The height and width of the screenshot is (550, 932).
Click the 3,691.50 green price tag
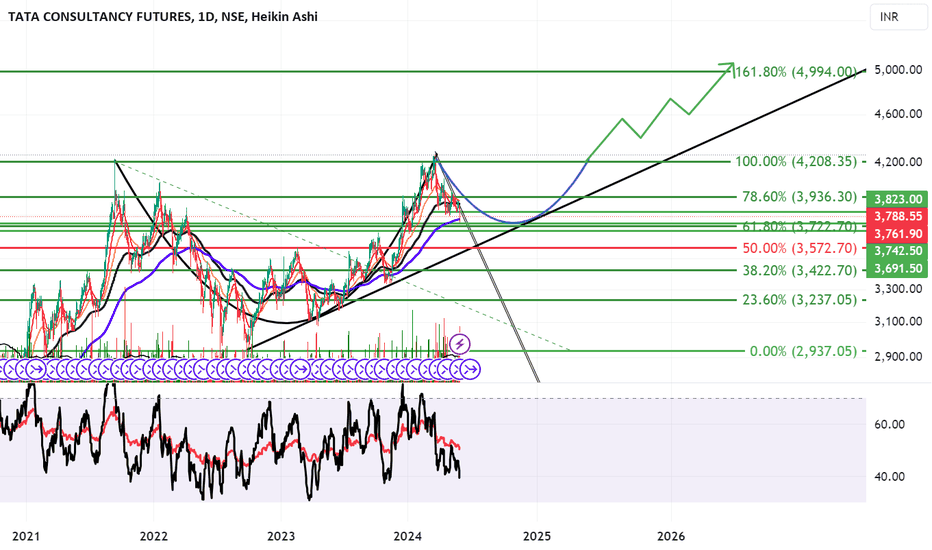click(x=898, y=268)
